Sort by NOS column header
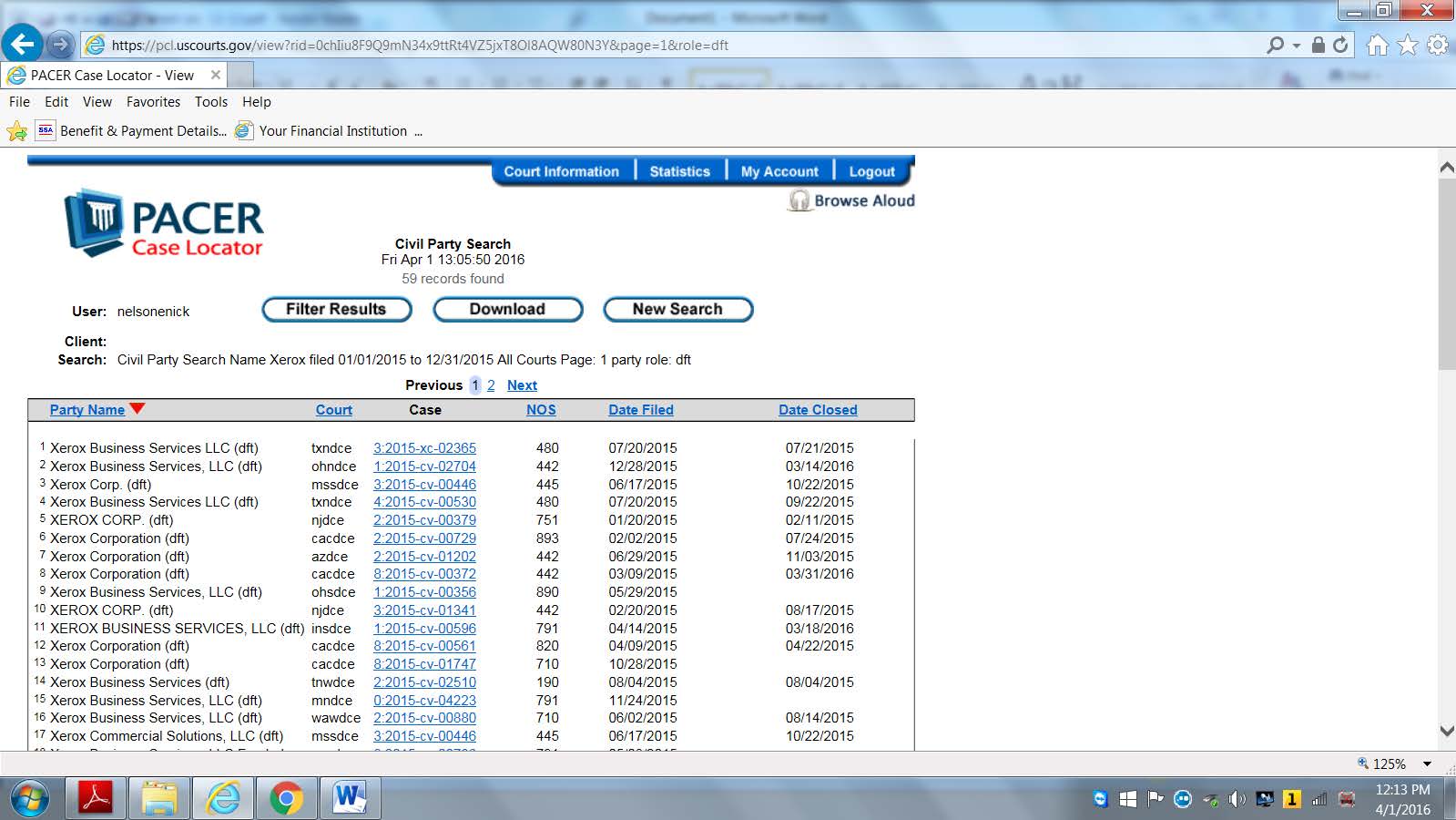 [x=541, y=410]
